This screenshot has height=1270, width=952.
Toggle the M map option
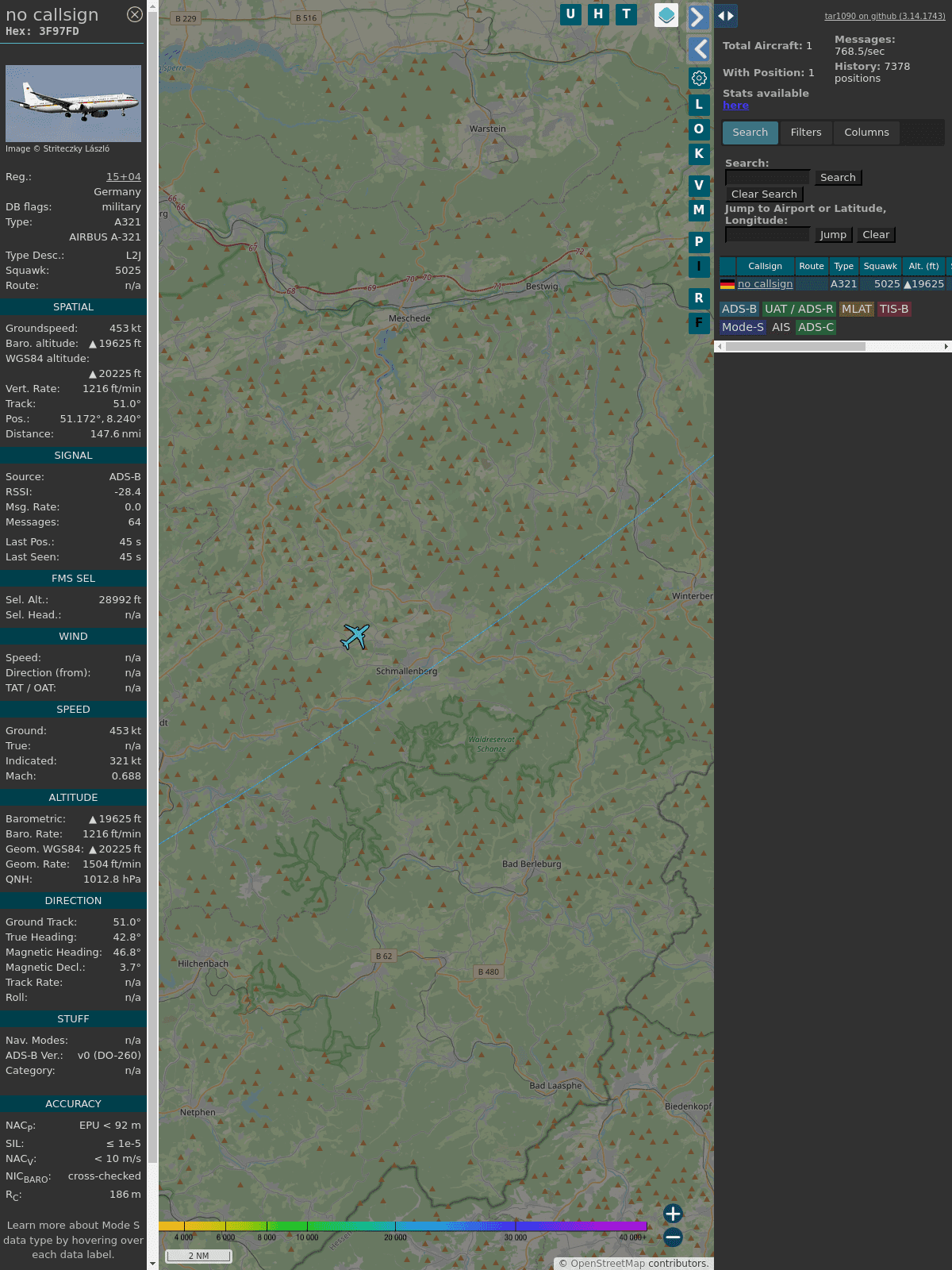tap(699, 210)
